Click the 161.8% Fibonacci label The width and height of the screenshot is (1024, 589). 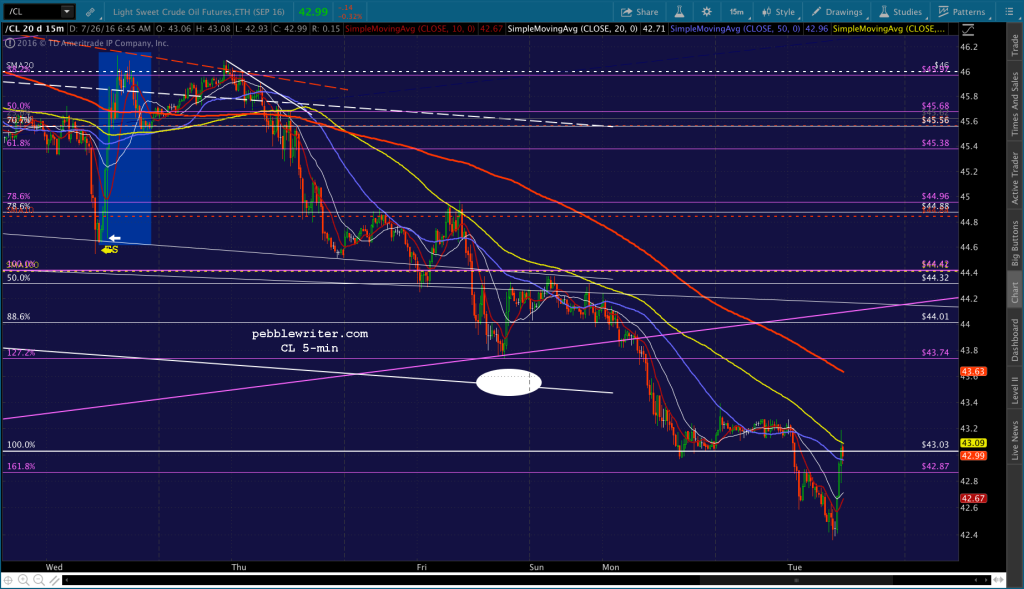pos(21,466)
